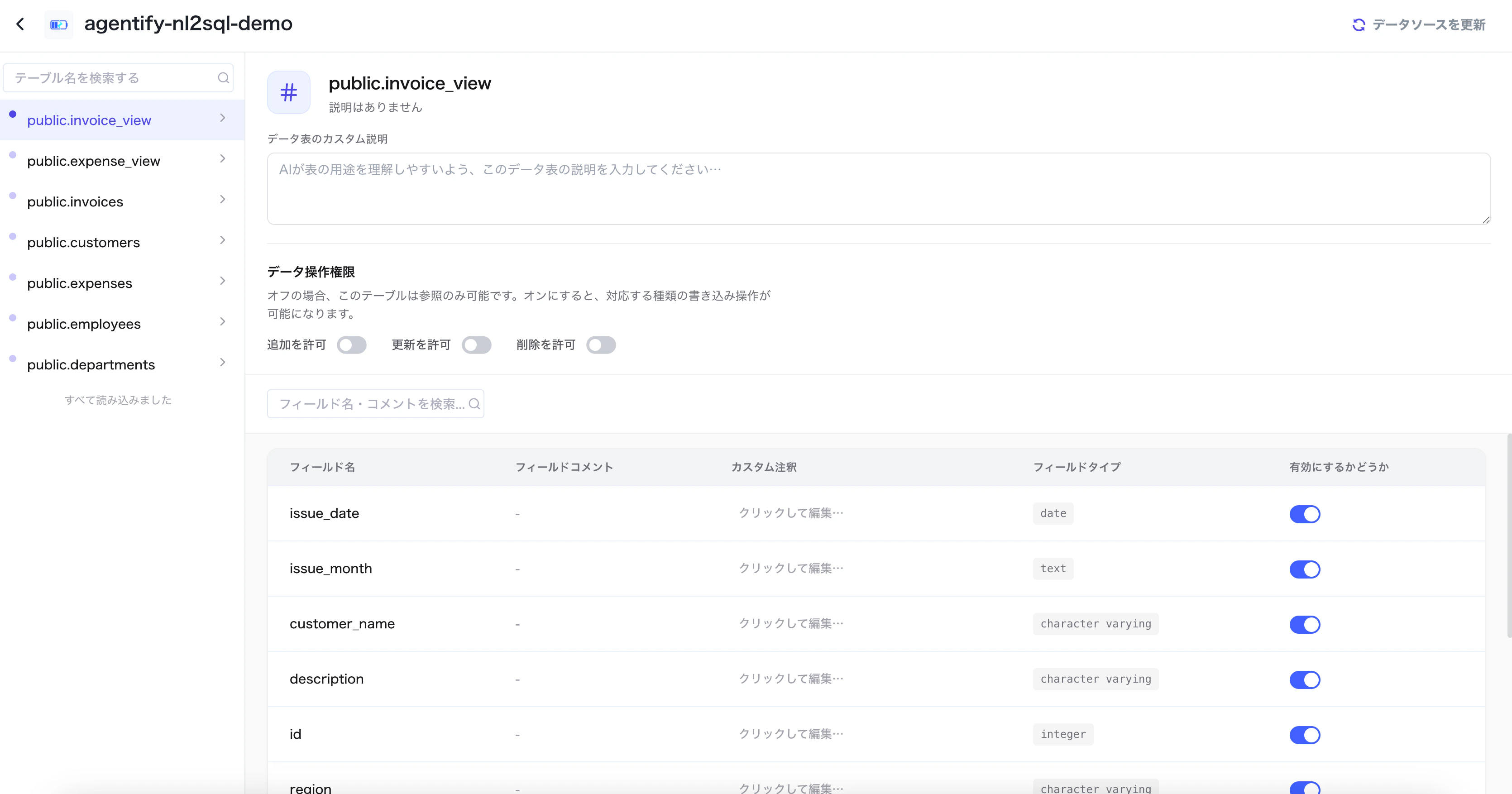Edit custom annotation for description field
Viewport: 1512px width, 794px height.
coord(790,679)
